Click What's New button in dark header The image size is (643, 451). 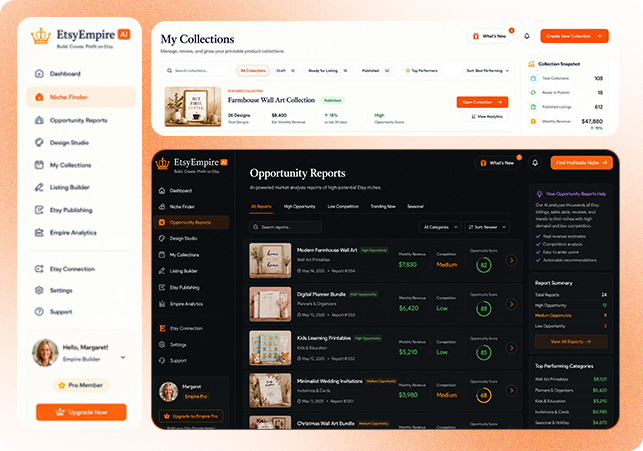(x=497, y=163)
